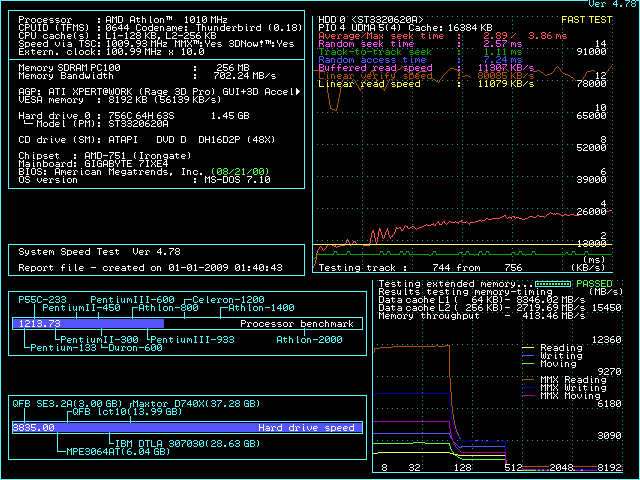Click the Report file creation date line
The width and height of the screenshot is (640, 480).
[150, 268]
